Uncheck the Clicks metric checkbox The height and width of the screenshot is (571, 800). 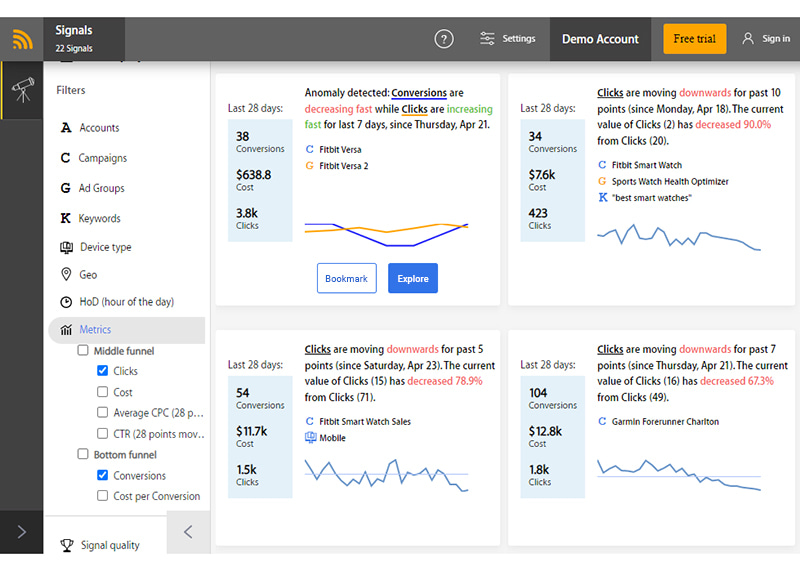[x=103, y=370]
